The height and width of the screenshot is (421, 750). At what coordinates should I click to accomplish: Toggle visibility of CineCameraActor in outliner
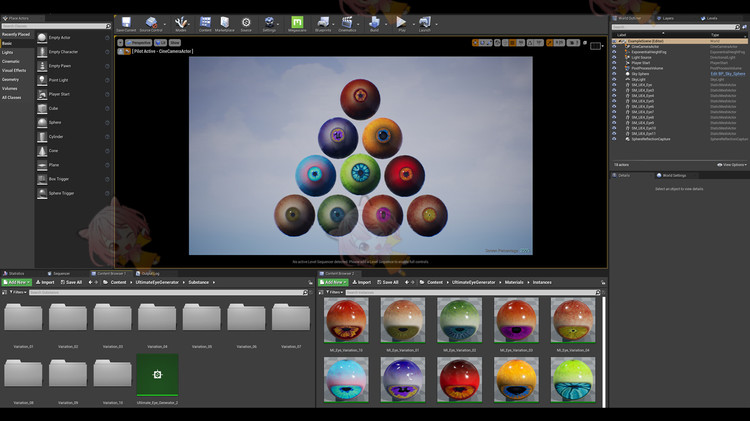[614, 47]
